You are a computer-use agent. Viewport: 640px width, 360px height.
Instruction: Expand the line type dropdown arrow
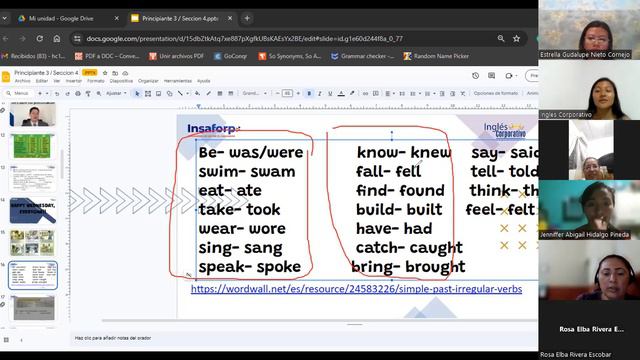click(x=187, y=93)
